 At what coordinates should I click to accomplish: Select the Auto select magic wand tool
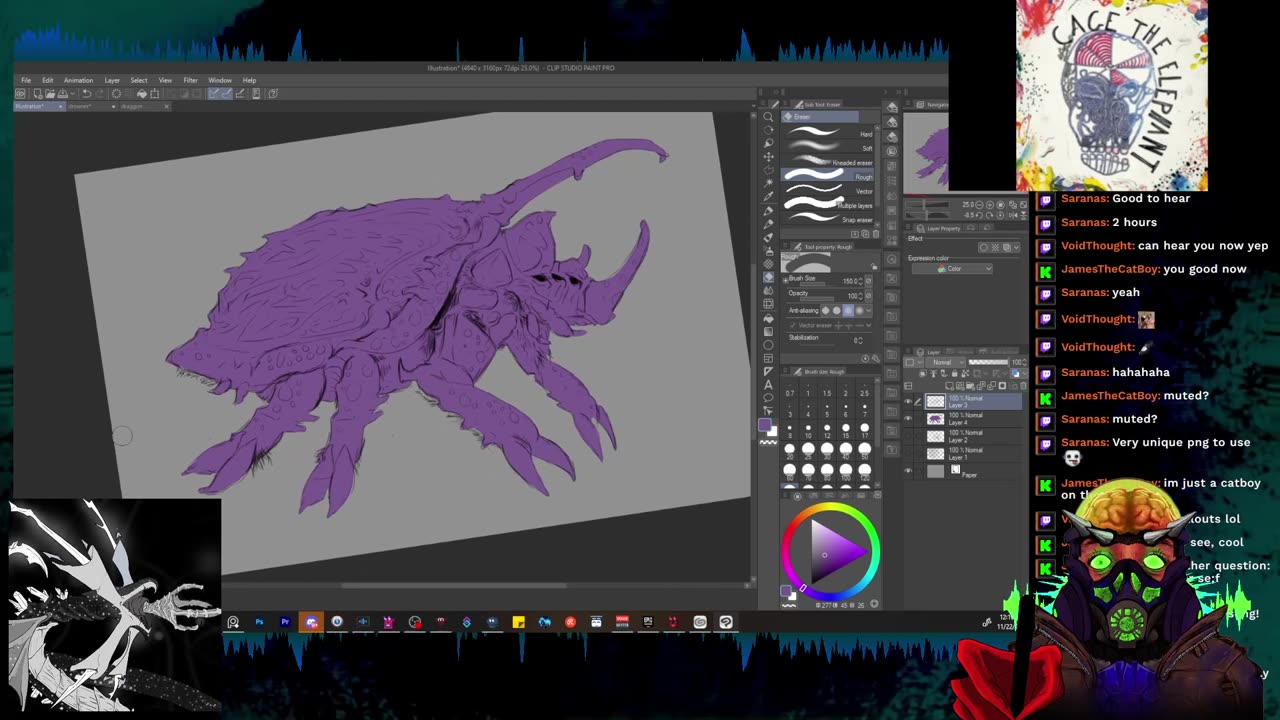768,183
